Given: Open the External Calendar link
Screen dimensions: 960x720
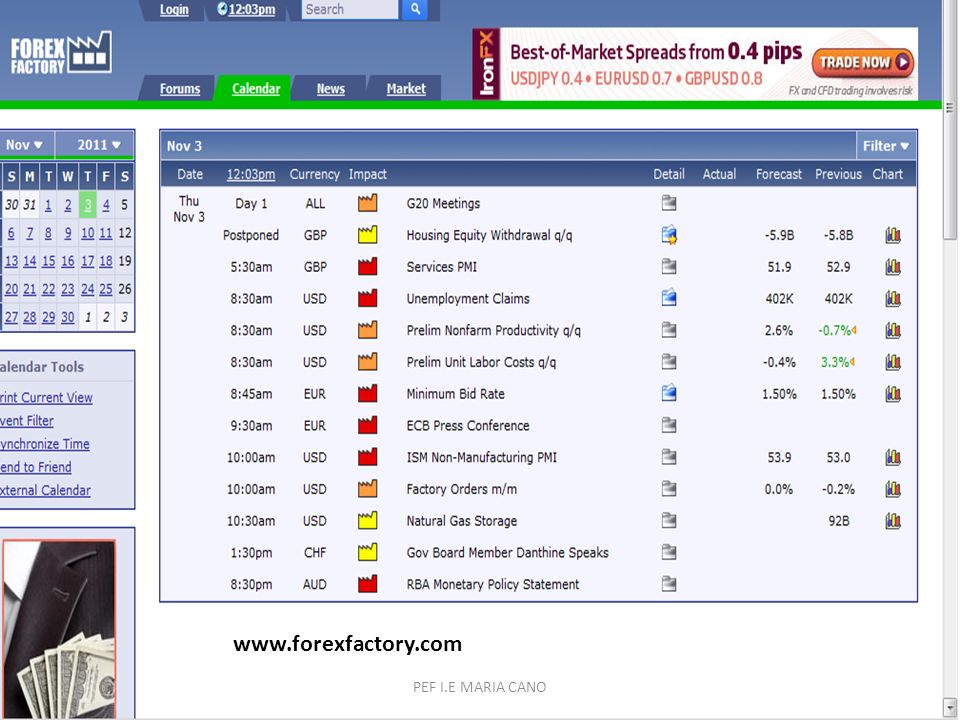Looking at the screenshot, I should tap(45, 490).
